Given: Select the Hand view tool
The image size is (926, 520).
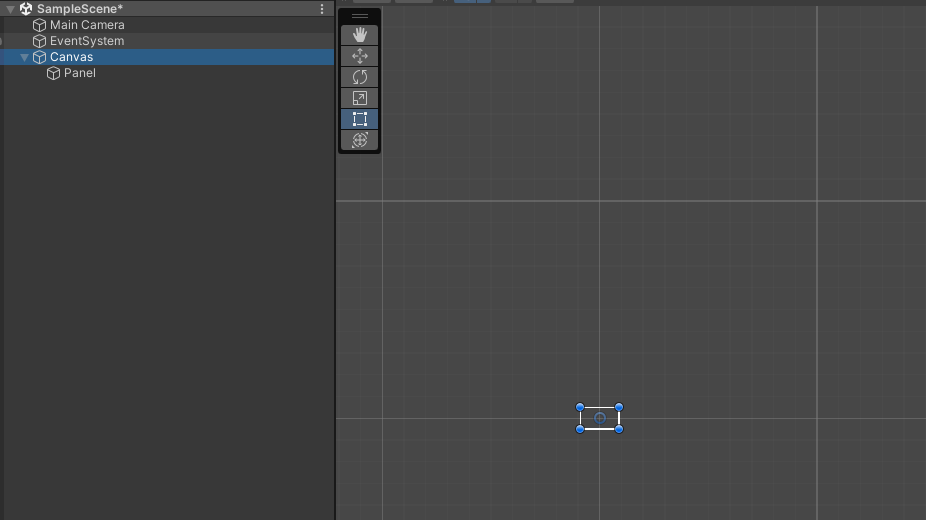Looking at the screenshot, I should tap(360, 35).
